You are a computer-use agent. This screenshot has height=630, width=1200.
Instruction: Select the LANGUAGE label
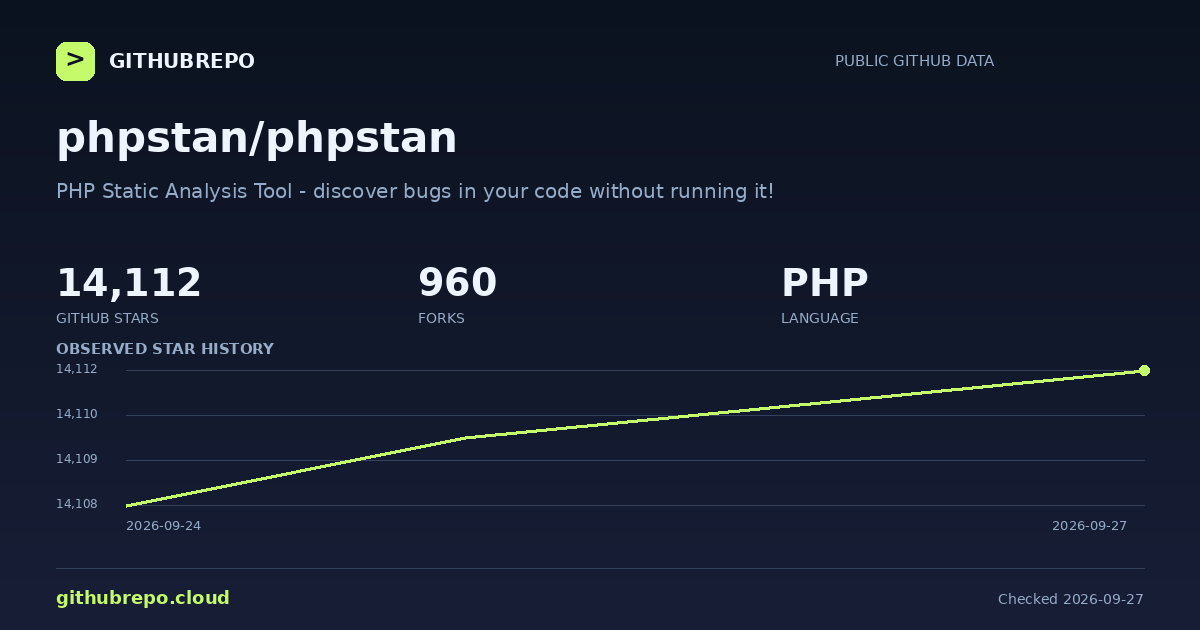pos(819,318)
